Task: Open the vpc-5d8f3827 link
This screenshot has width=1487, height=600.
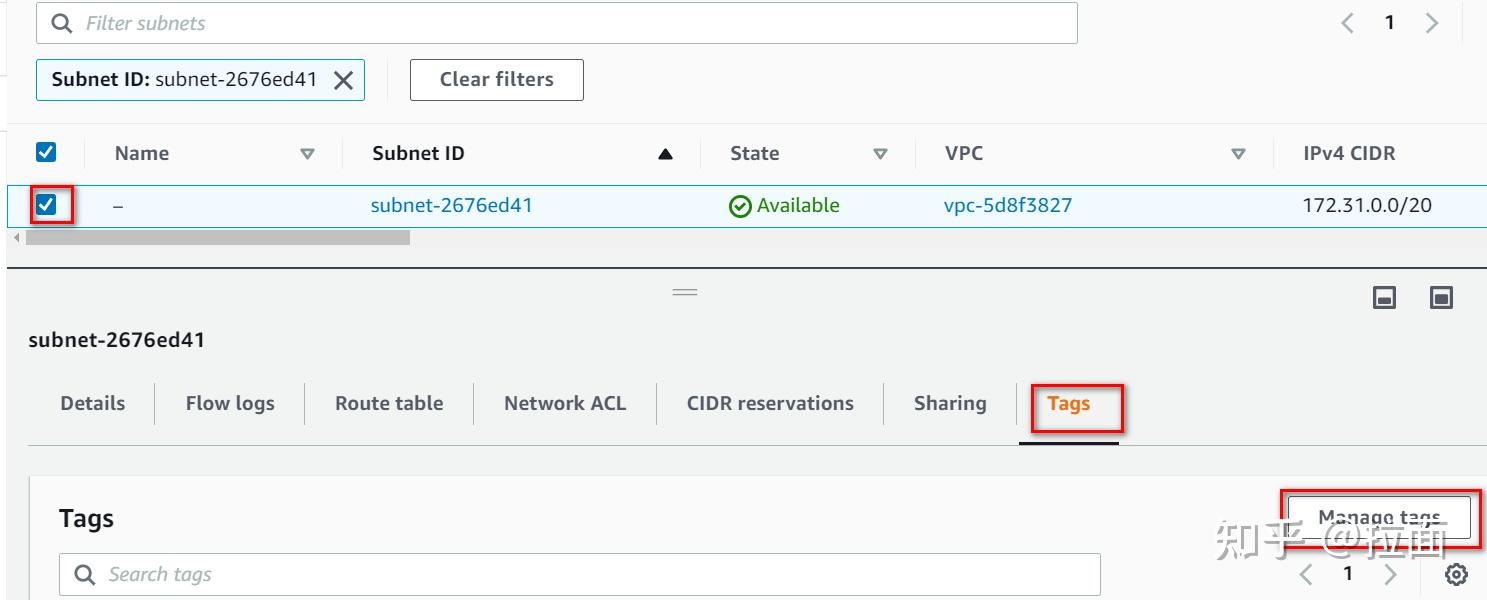Action: (x=1008, y=206)
